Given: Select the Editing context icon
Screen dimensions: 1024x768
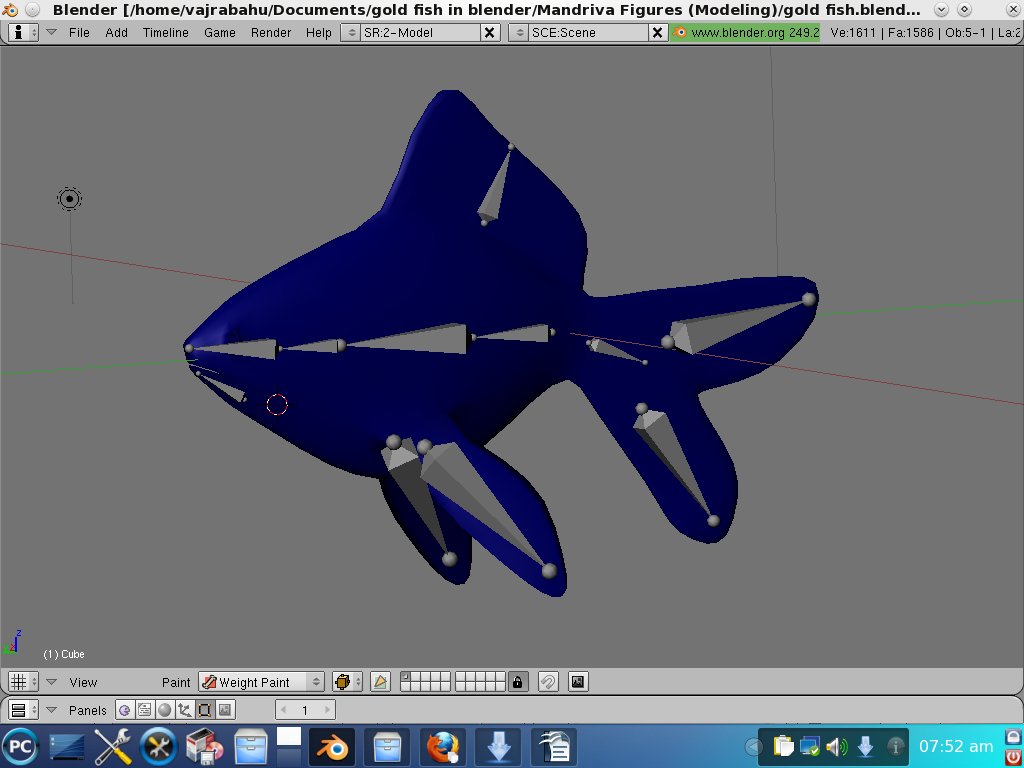Looking at the screenshot, I should pos(204,710).
